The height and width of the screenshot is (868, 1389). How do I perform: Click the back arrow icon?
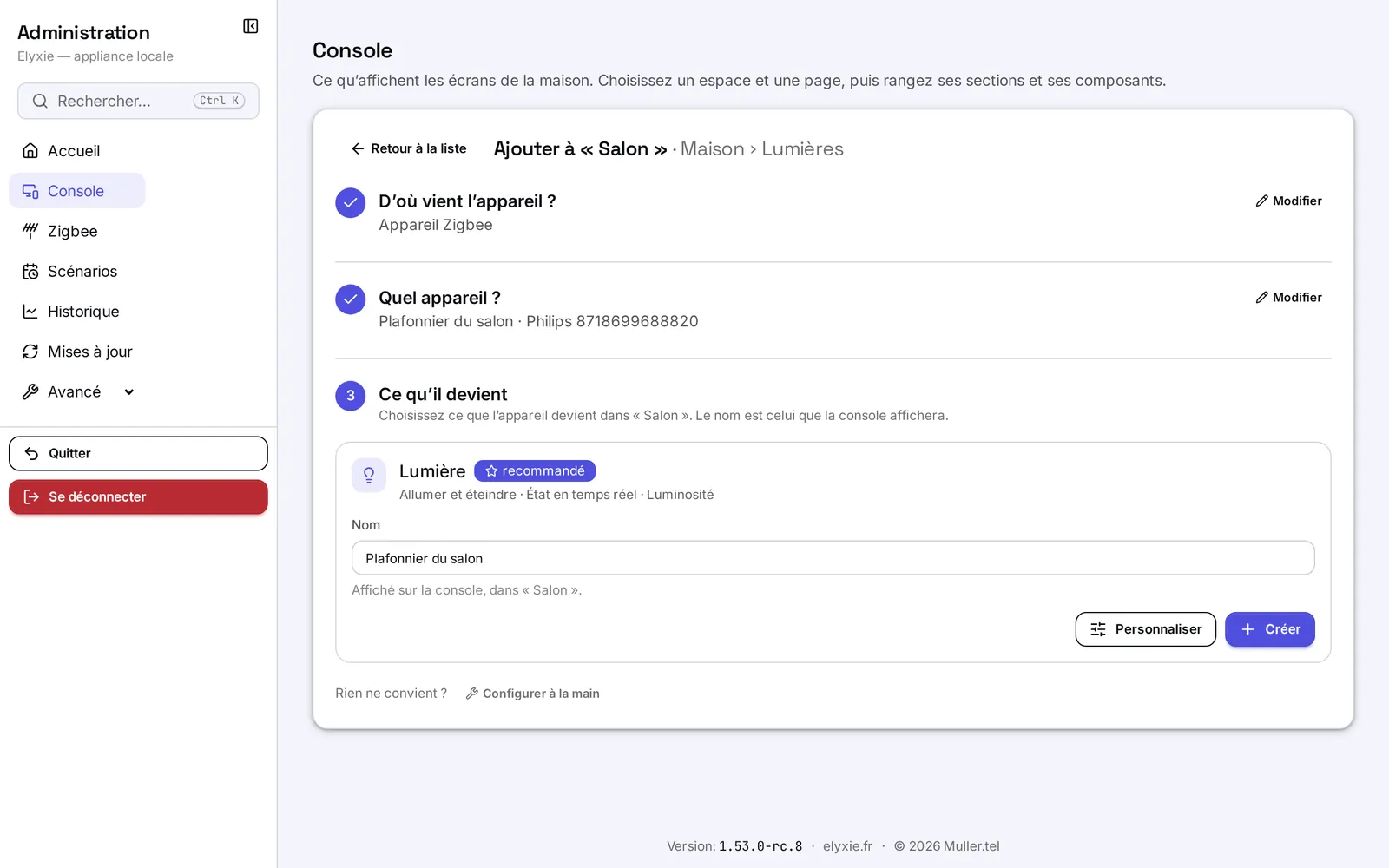pos(358,148)
